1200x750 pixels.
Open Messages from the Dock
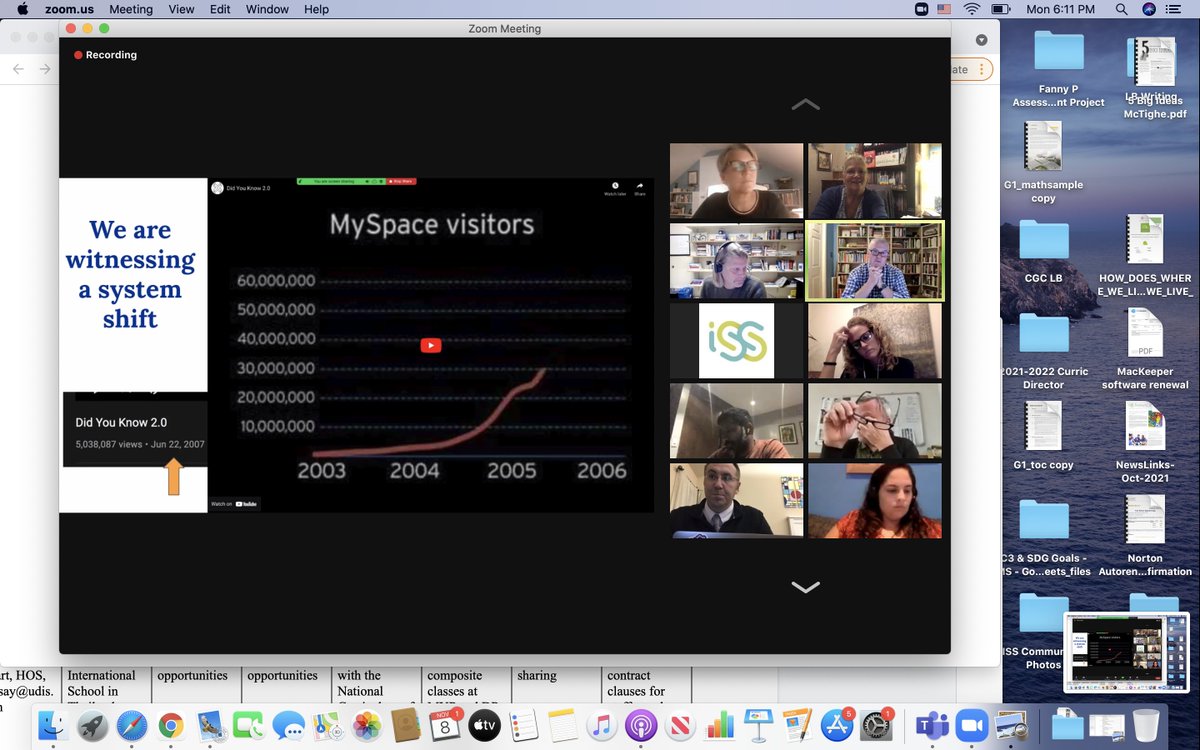[288, 724]
